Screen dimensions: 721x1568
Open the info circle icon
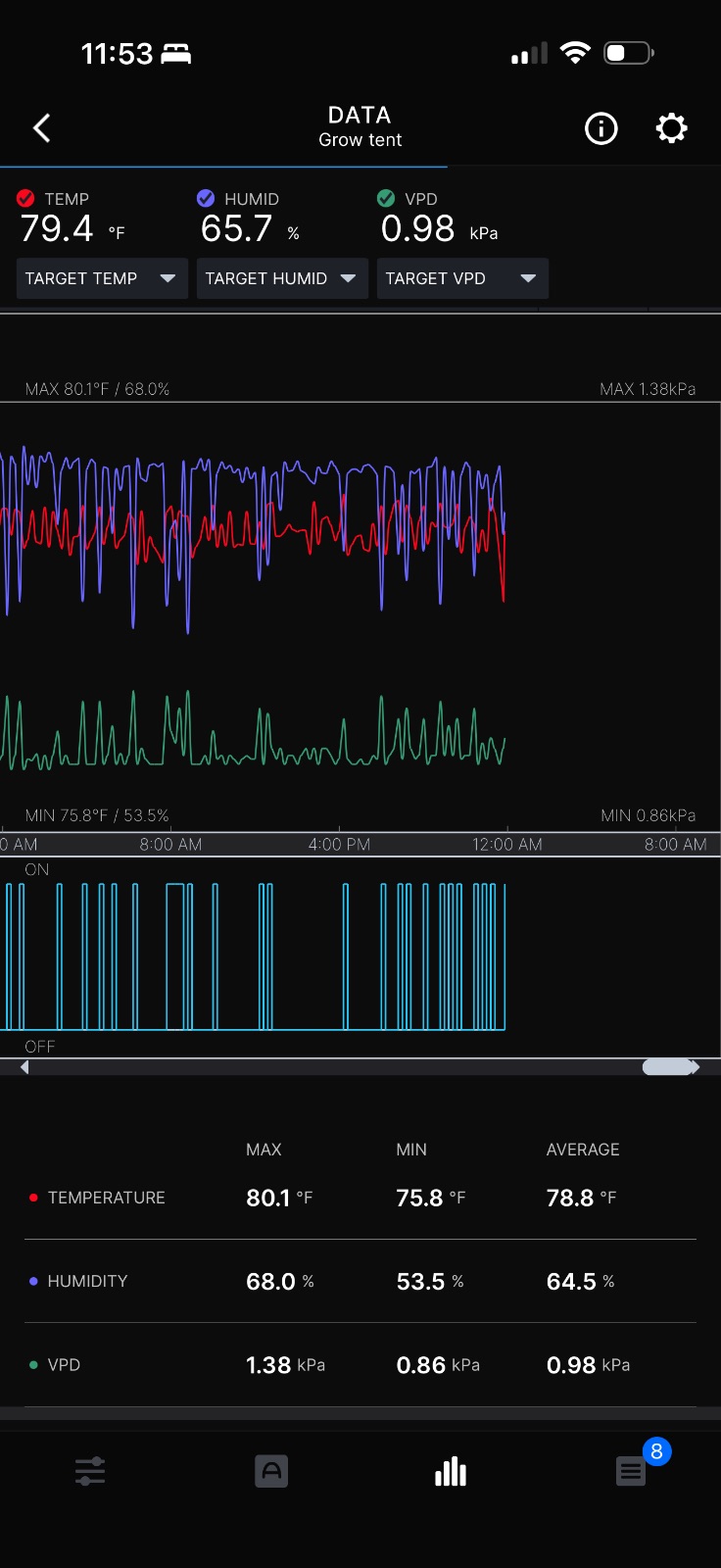tap(601, 128)
